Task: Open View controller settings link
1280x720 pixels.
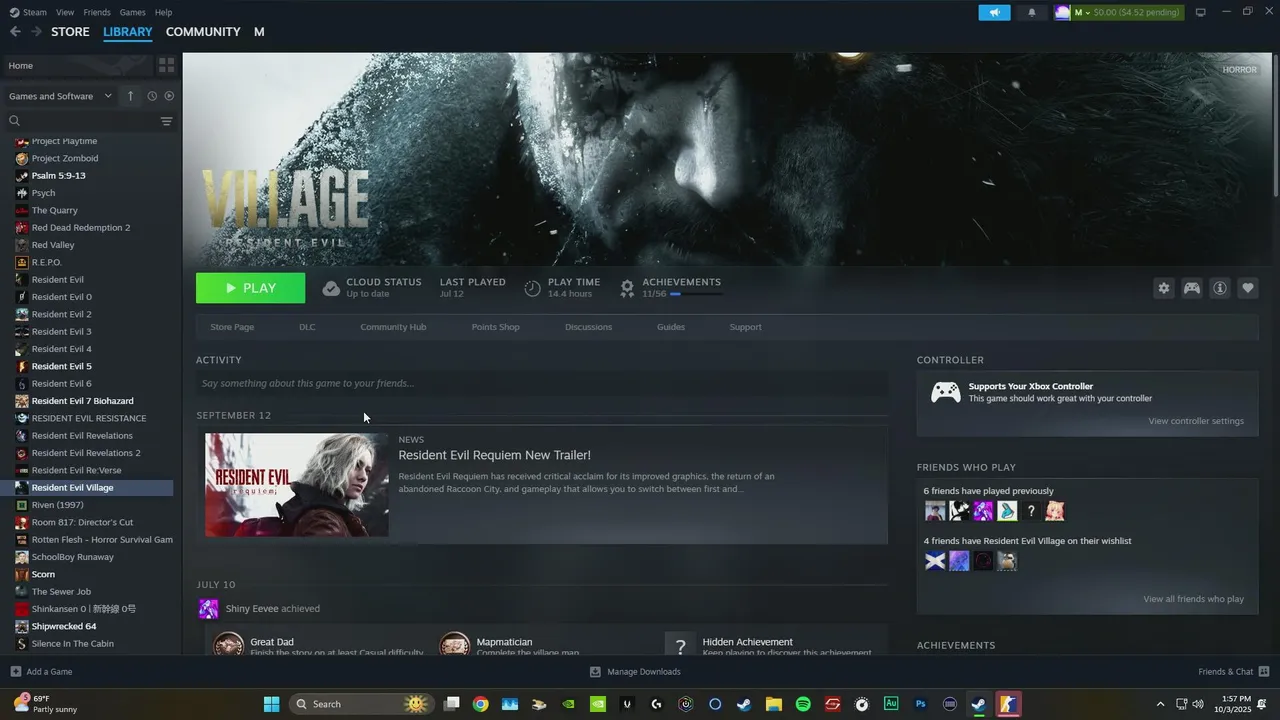Action: [1196, 421]
